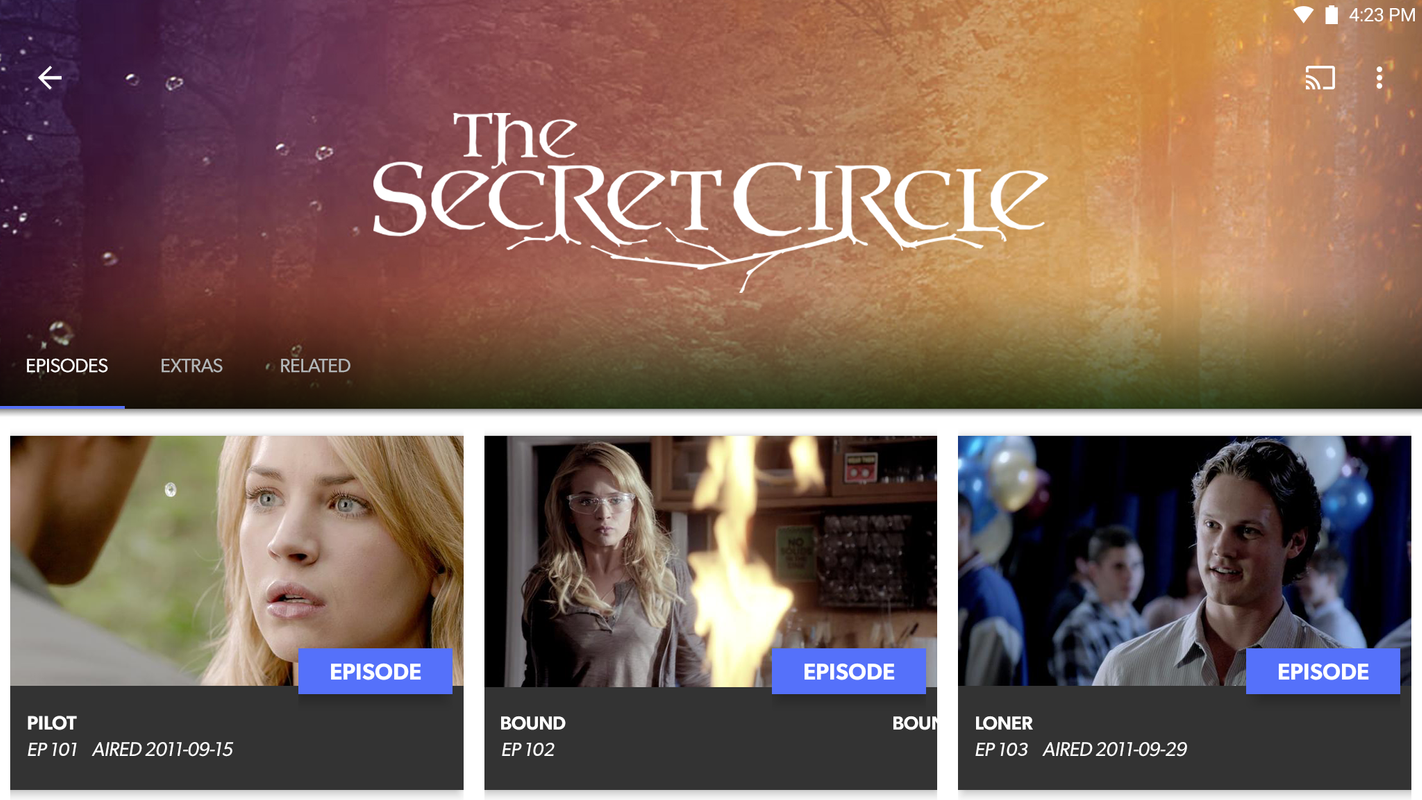Open the three-dot overflow menu
1422x800 pixels.
pyautogui.click(x=1379, y=78)
